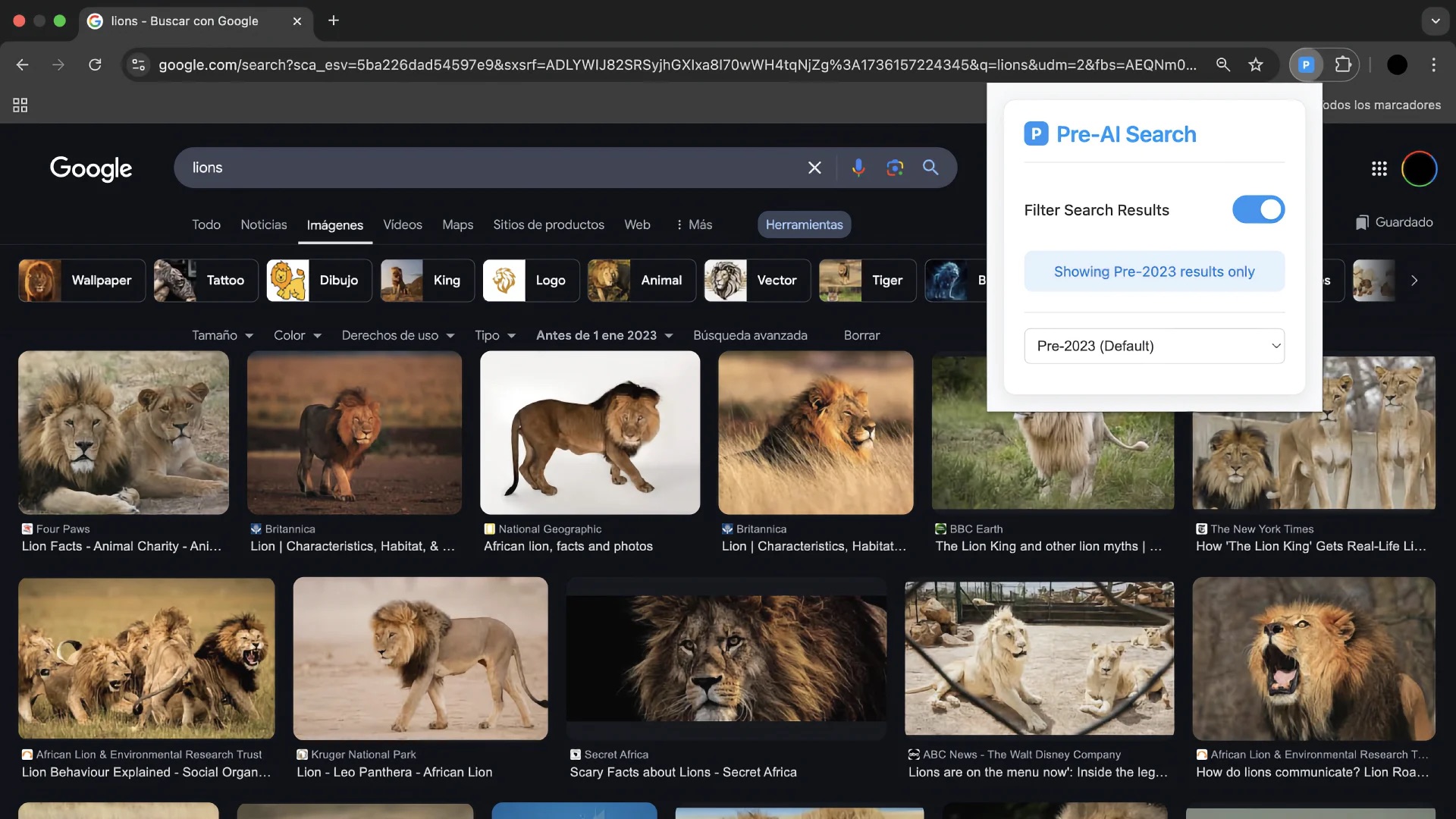Click Showing Pre-2023 results only button
The image size is (1456, 819).
(x=1154, y=271)
